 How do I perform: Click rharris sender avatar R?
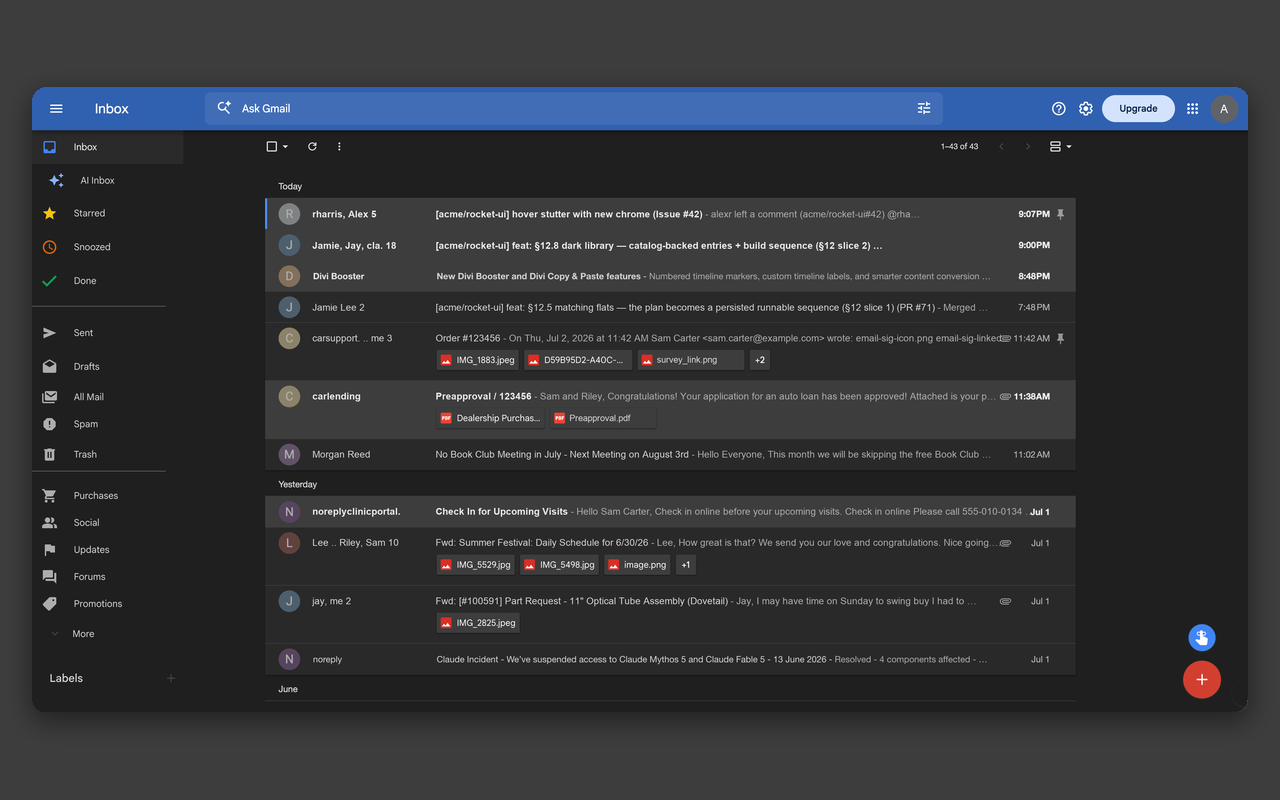289,214
